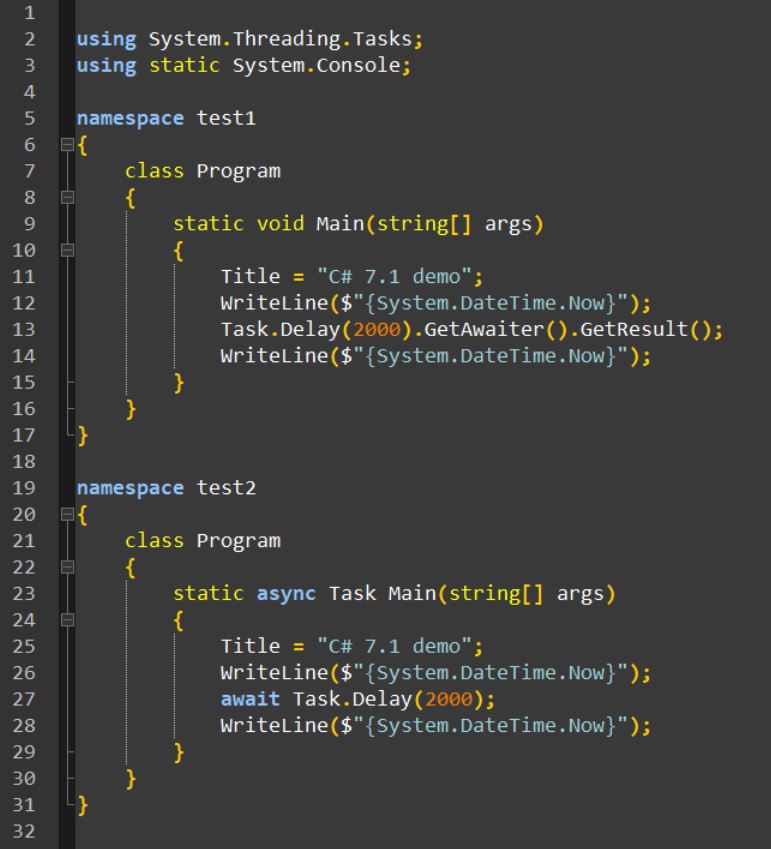
Task: Place cursor on namespace name "test2"
Action: [226, 488]
